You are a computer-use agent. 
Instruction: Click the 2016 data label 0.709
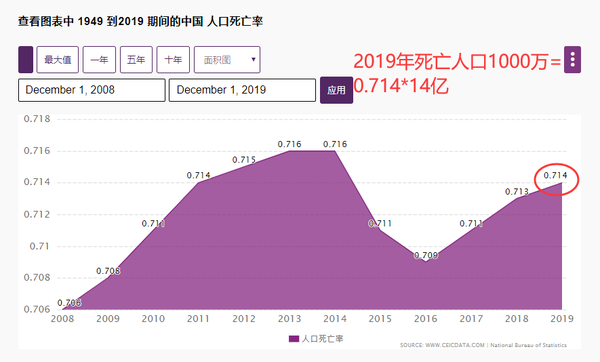(x=426, y=255)
